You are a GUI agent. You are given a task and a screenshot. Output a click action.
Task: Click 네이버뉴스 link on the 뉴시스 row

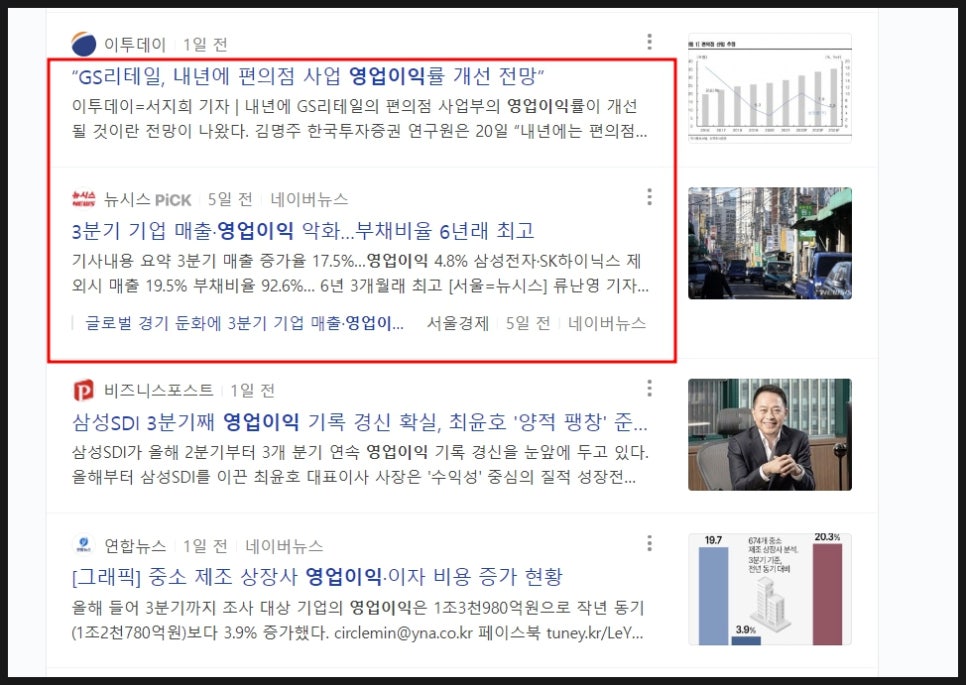(309, 200)
